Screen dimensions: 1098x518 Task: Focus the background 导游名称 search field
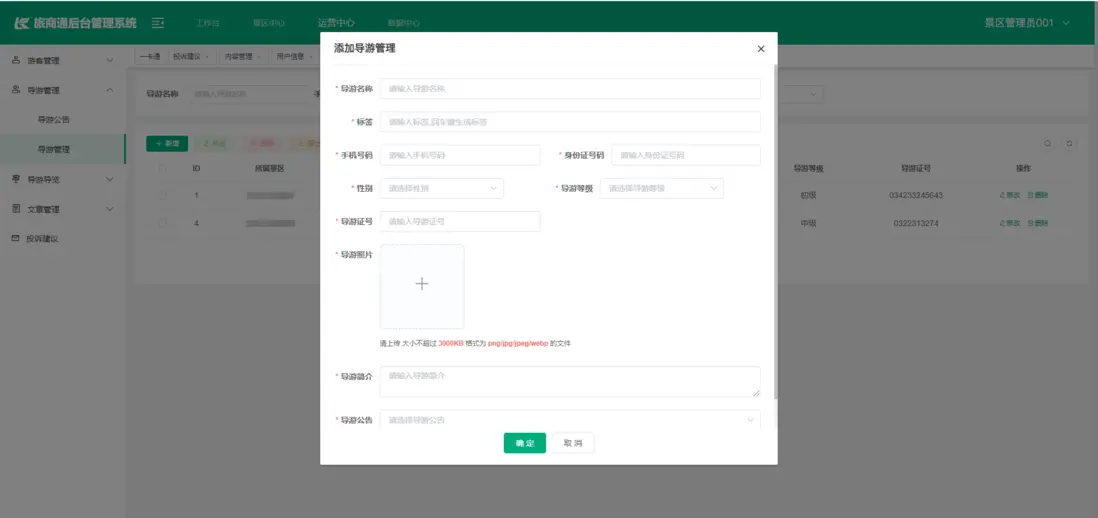tap(250, 94)
